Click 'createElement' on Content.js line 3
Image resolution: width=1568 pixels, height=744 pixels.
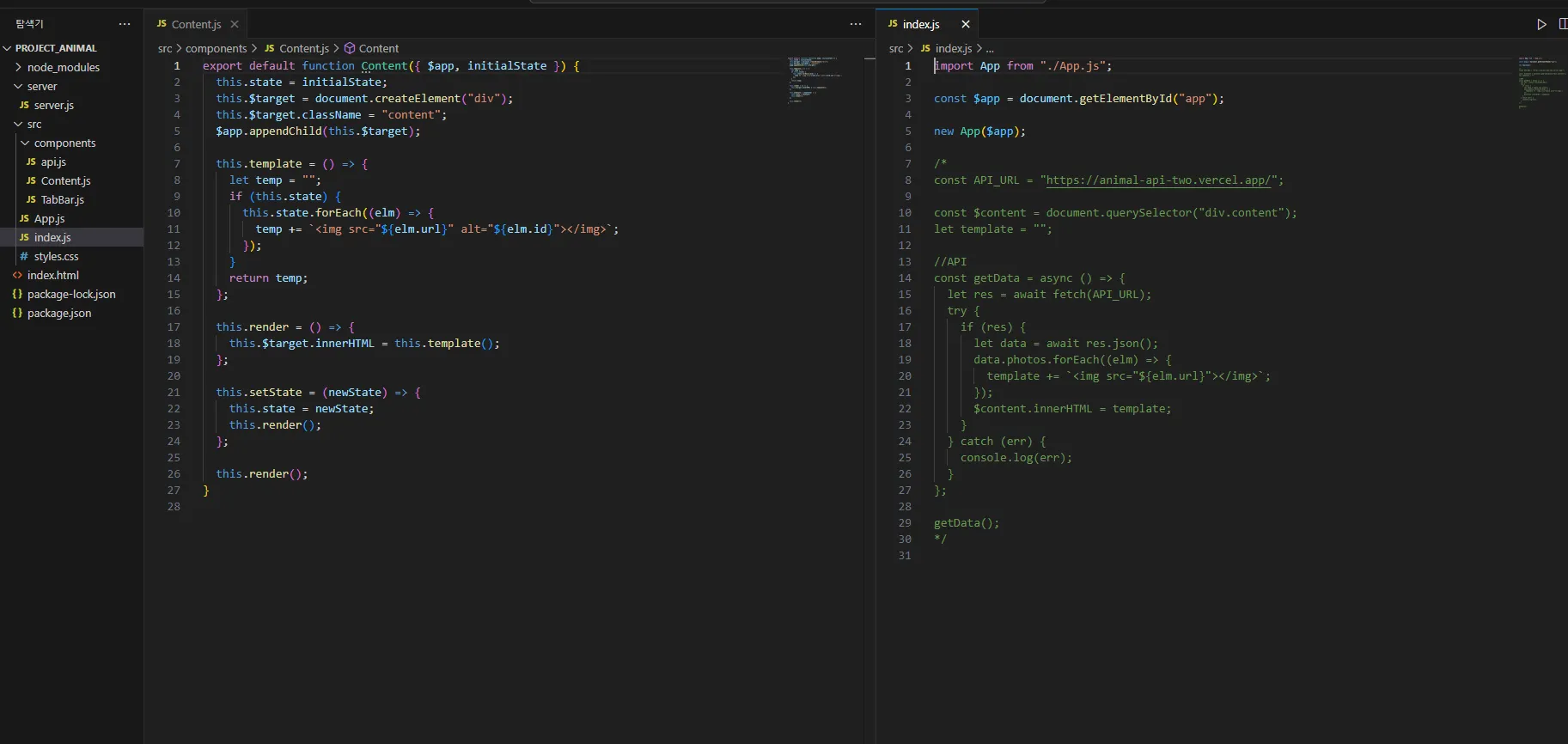(x=418, y=98)
